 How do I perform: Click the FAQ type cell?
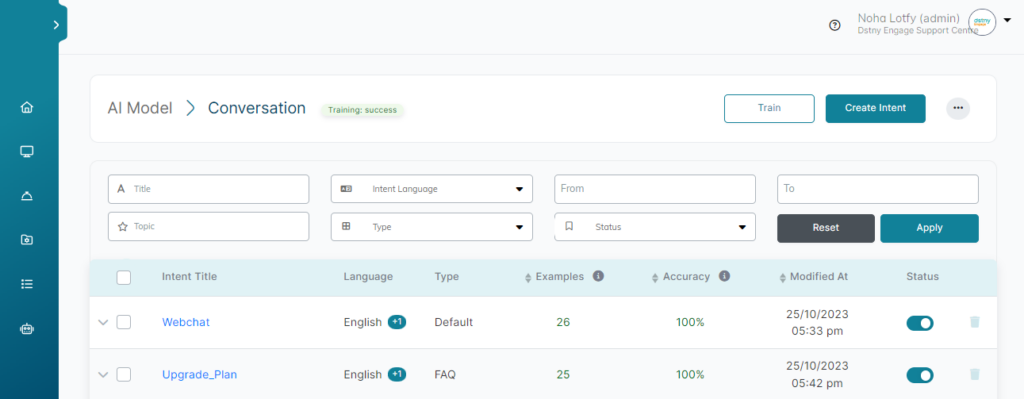(445, 375)
